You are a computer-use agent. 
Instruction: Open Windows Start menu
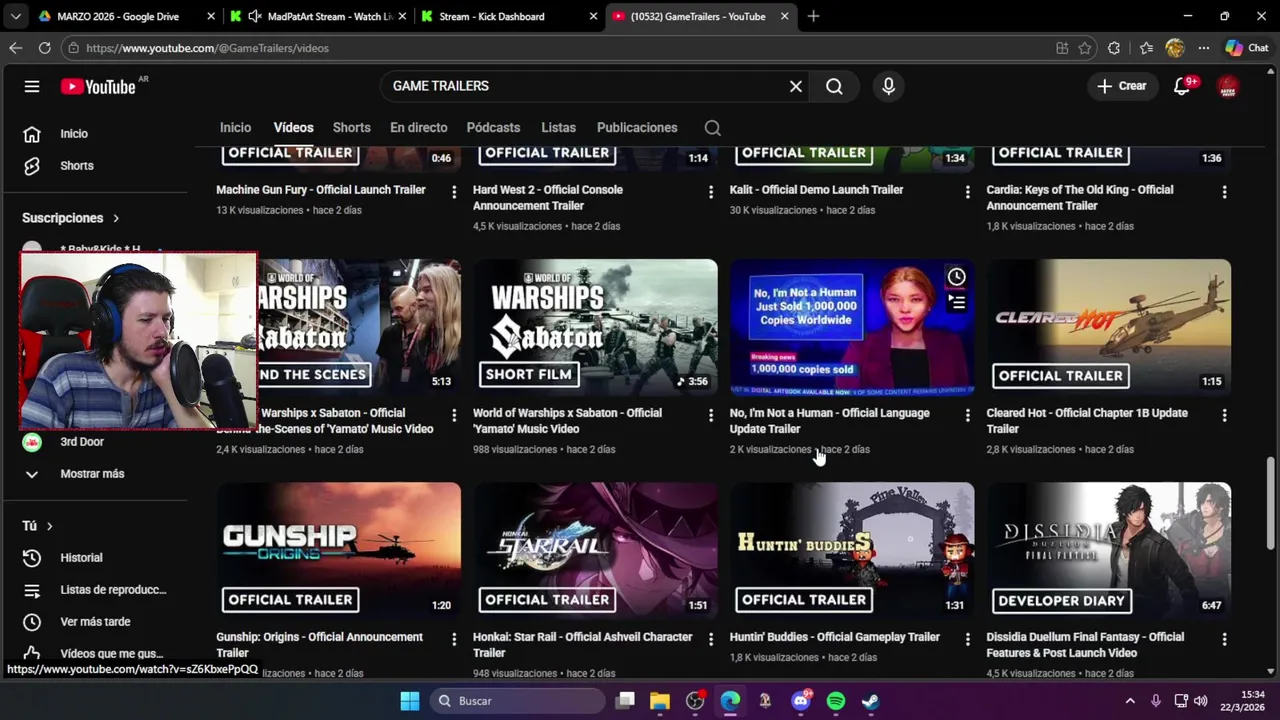(410, 701)
